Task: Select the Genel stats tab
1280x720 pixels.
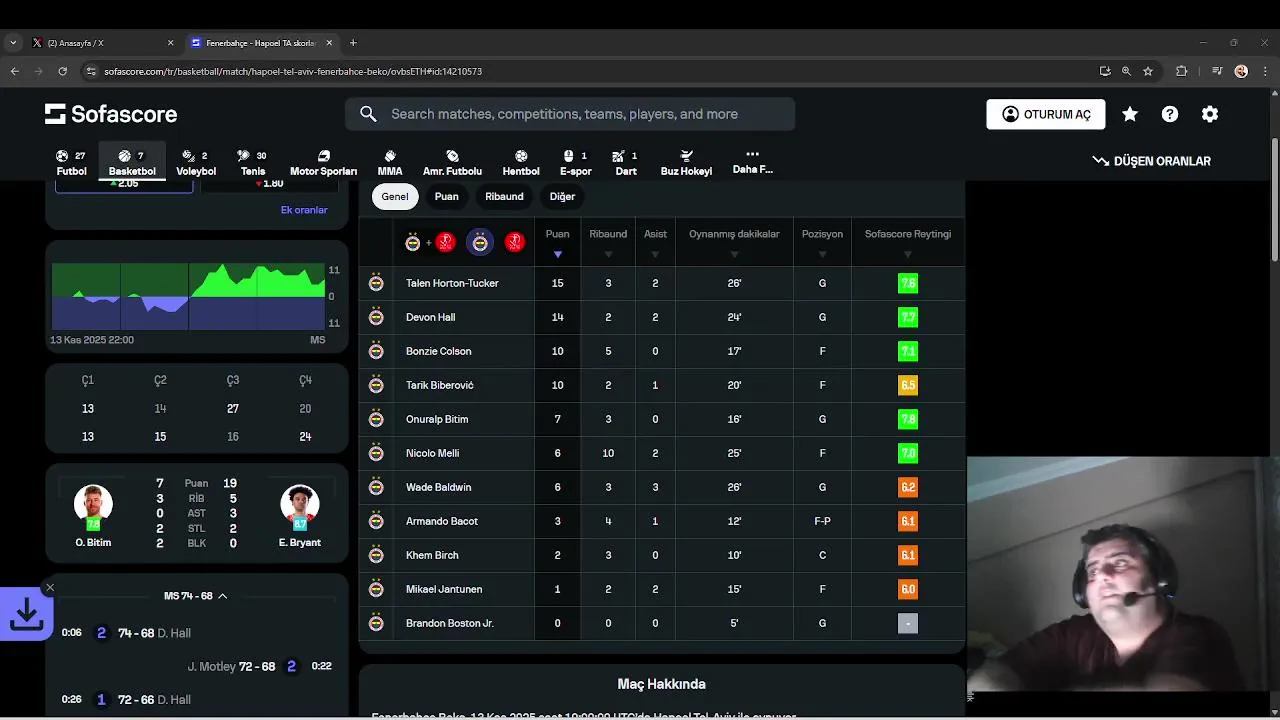Action: [395, 196]
